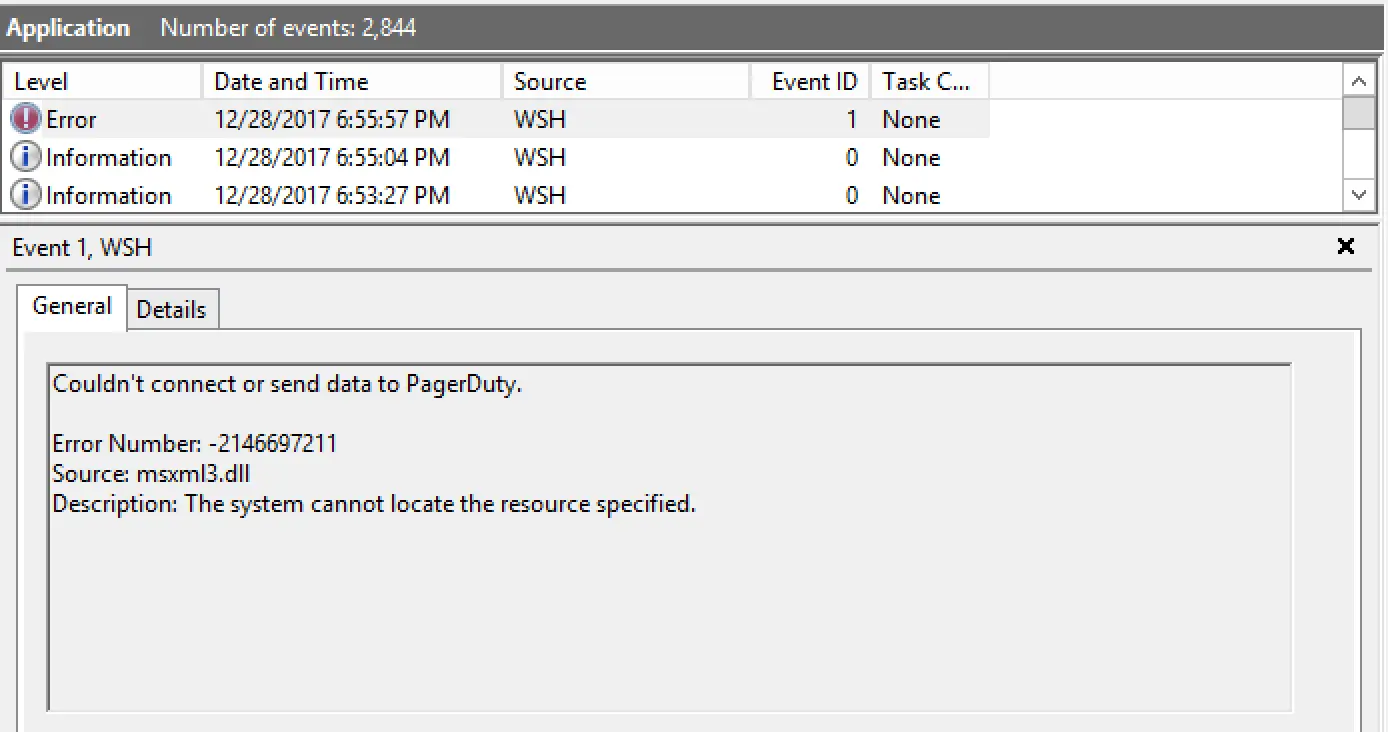Click Information text in the 6:55:04 PM row
The image size is (1388, 732).
[109, 157]
